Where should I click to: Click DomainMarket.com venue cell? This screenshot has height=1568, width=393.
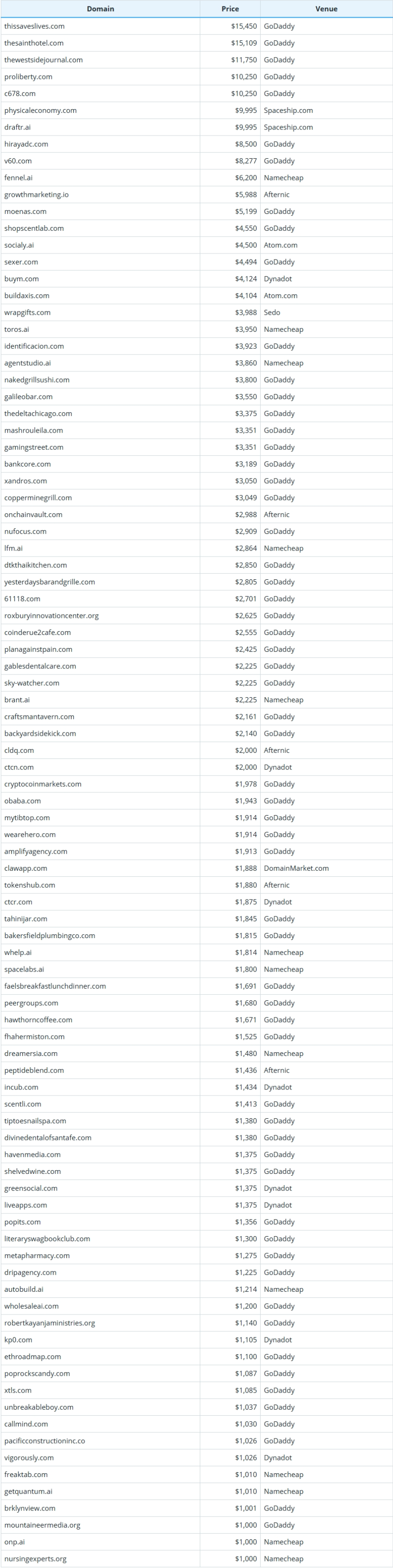point(296,868)
